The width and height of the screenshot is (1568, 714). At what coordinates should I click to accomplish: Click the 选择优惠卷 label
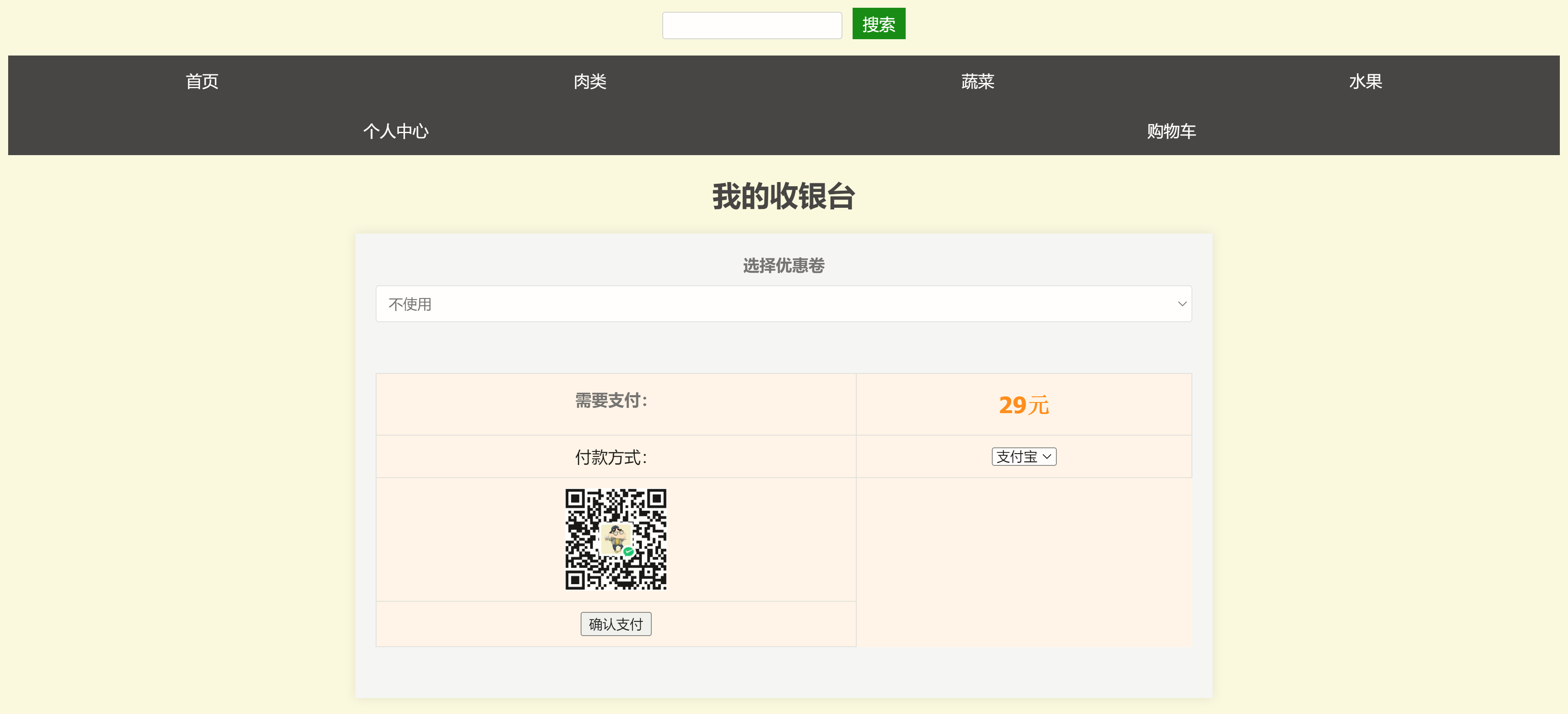pos(784,265)
